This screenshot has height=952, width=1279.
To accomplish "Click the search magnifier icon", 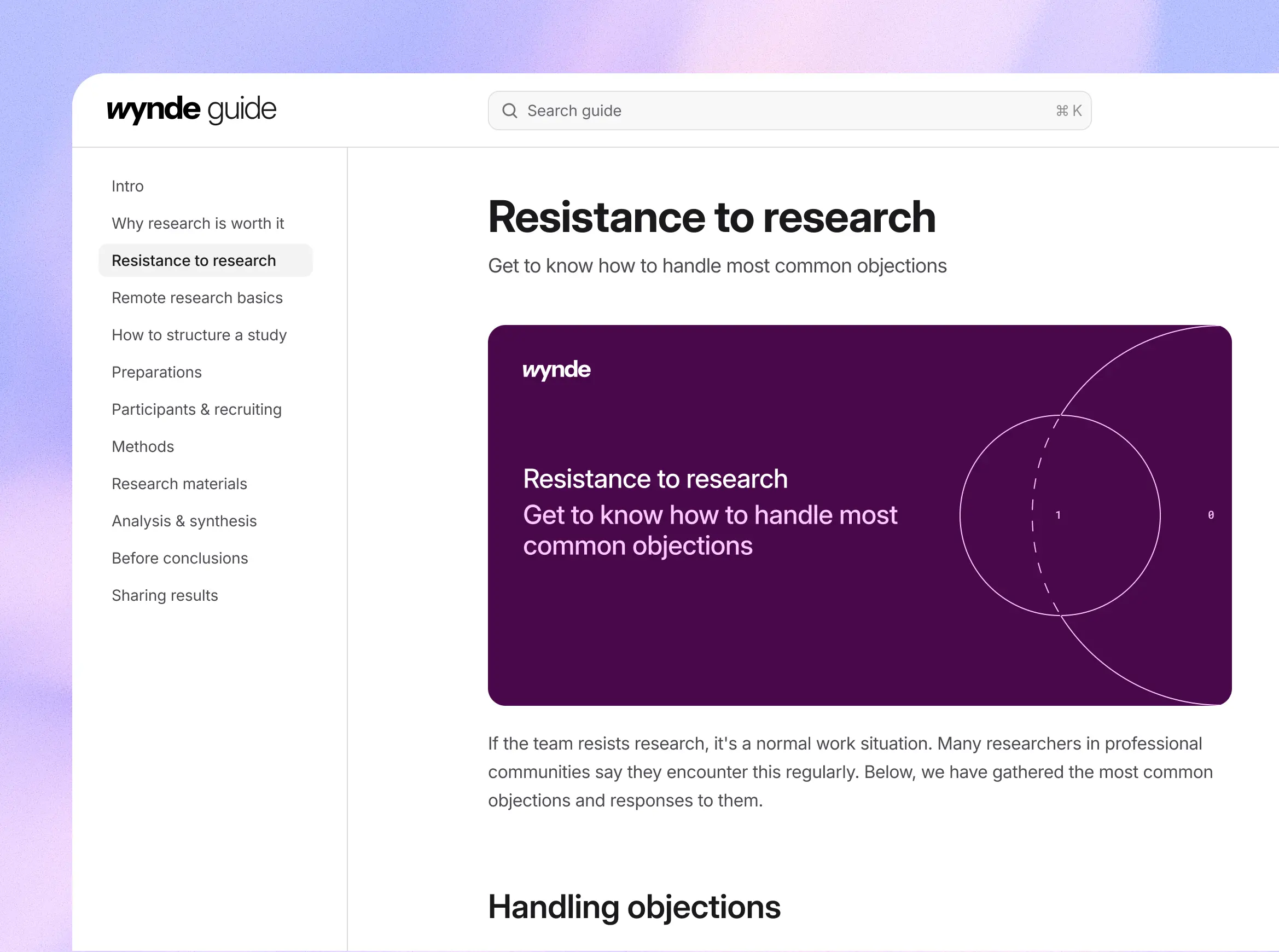I will [509, 110].
